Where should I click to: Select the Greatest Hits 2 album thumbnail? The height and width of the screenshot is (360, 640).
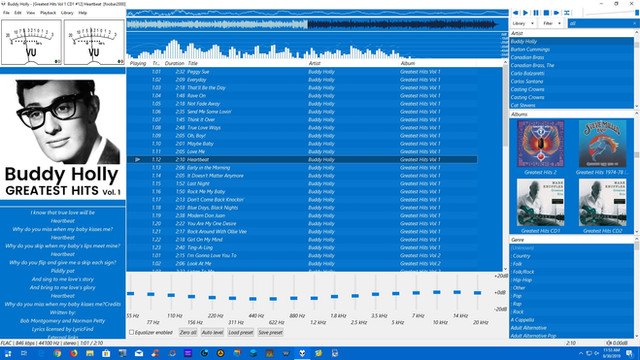(540, 144)
